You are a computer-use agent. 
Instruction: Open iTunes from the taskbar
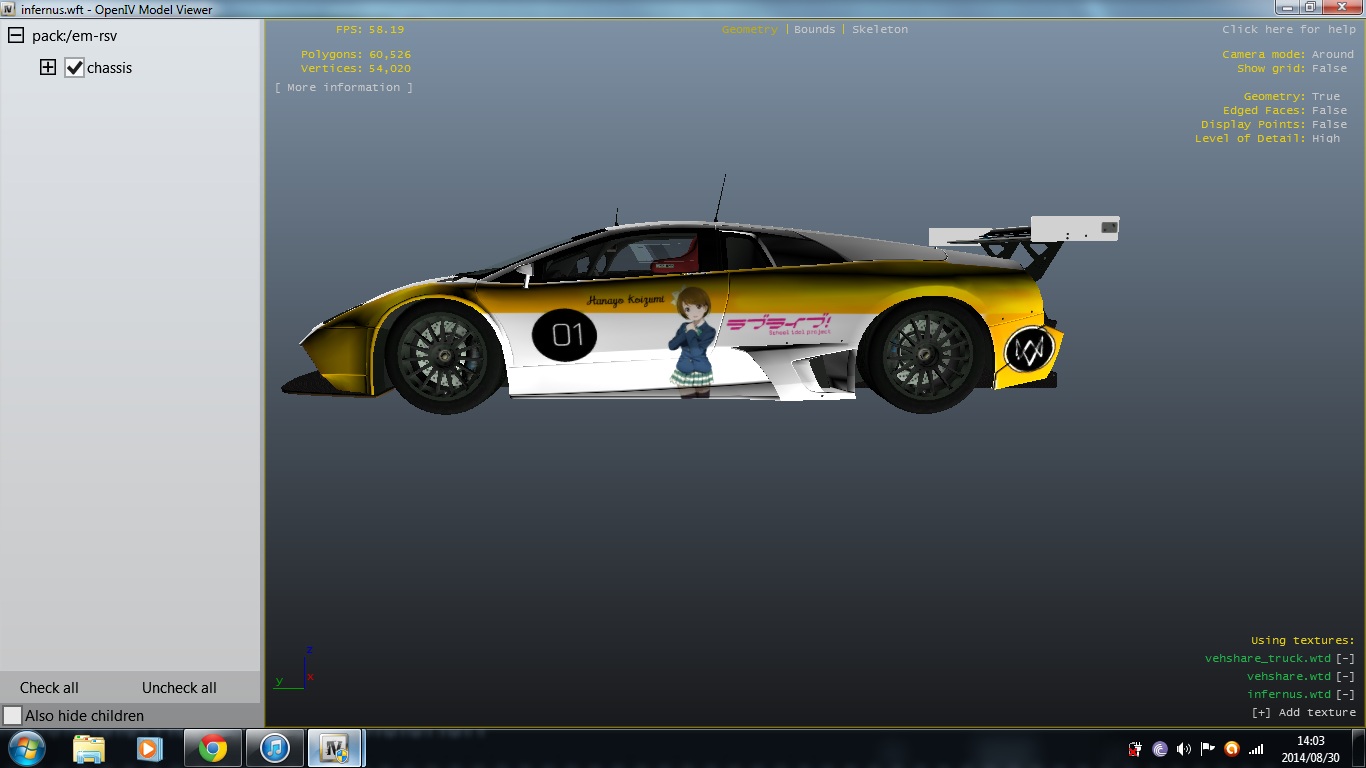coord(275,748)
